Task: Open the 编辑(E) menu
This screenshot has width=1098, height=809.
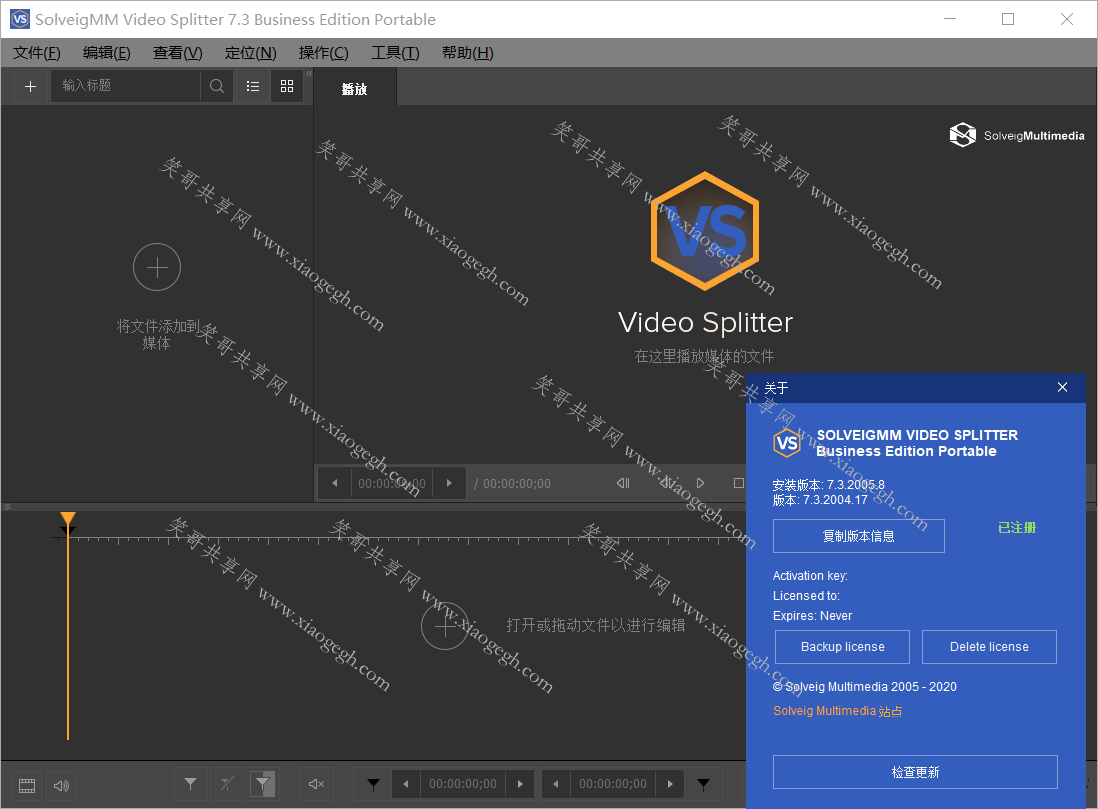Action: 106,53
